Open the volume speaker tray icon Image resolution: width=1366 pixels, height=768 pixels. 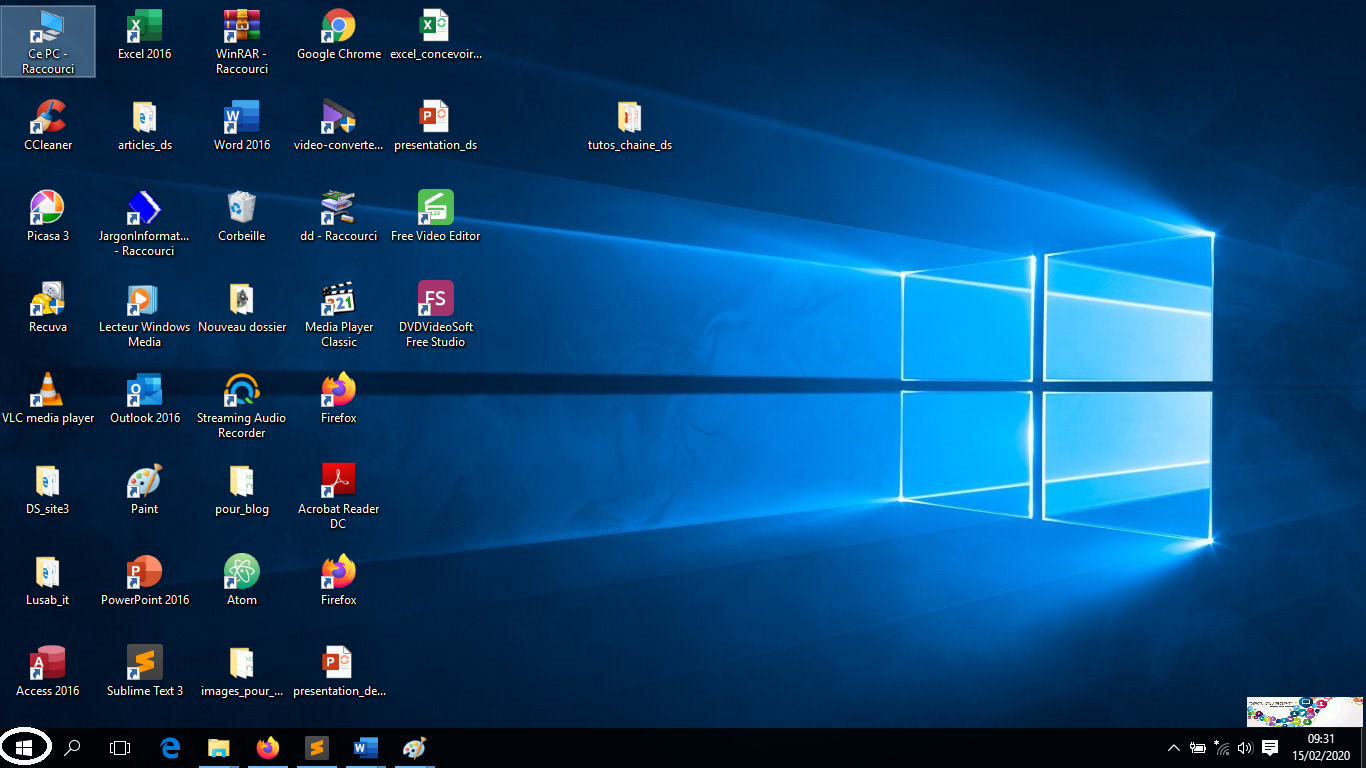[x=1245, y=748]
